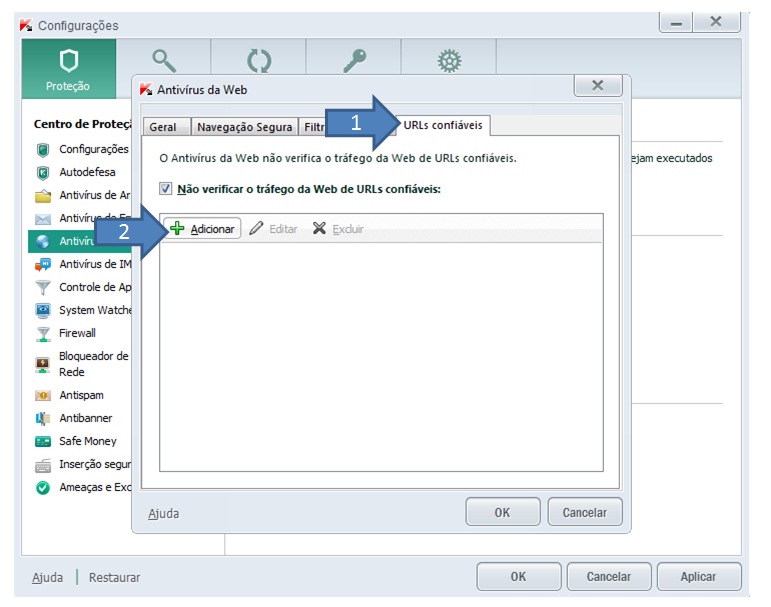Select Autodefesa in the protection list
771x607 pixels.
click(x=88, y=172)
